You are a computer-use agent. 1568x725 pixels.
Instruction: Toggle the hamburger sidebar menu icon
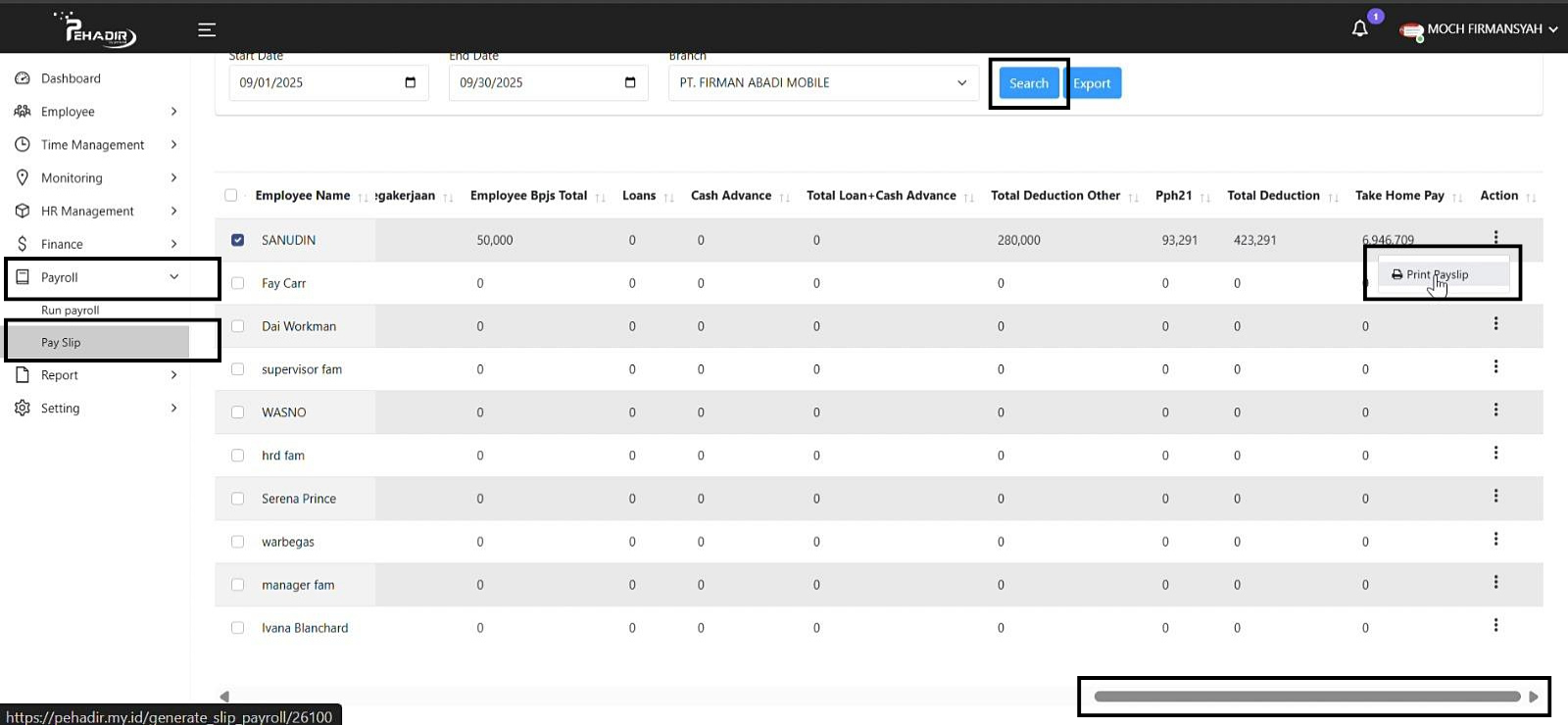[207, 30]
